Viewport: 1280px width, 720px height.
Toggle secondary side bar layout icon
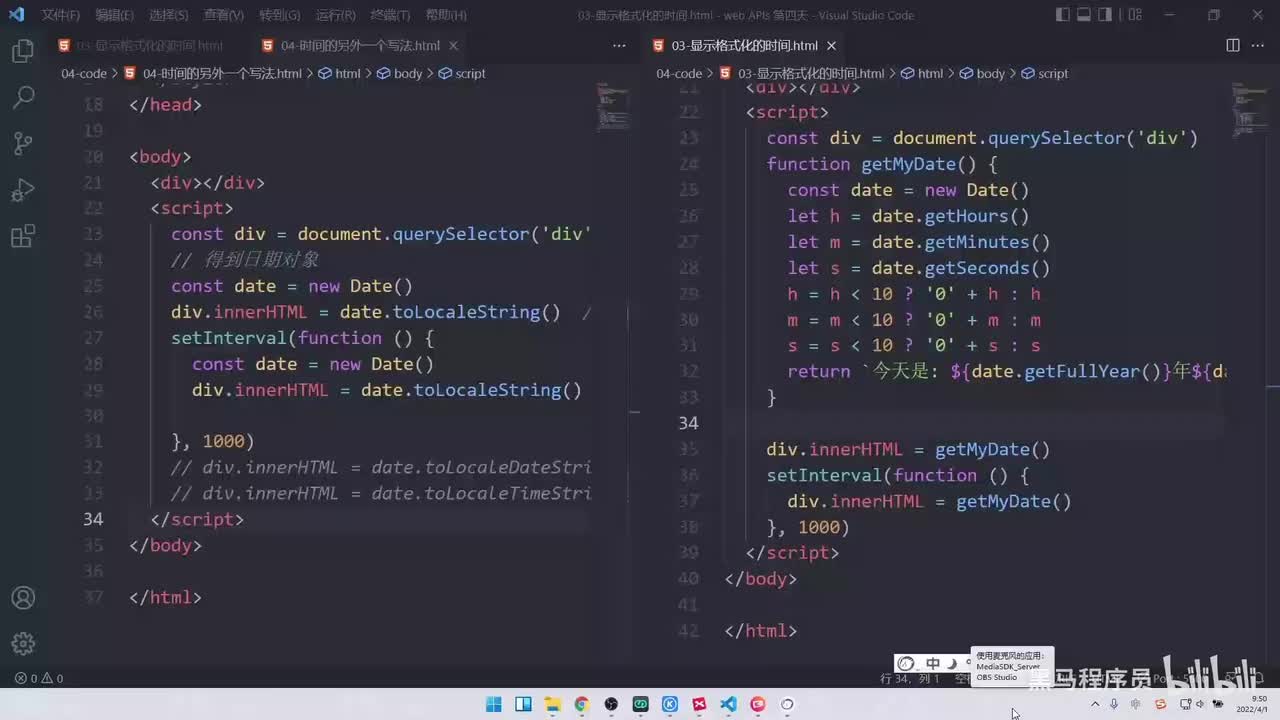[1105, 15]
